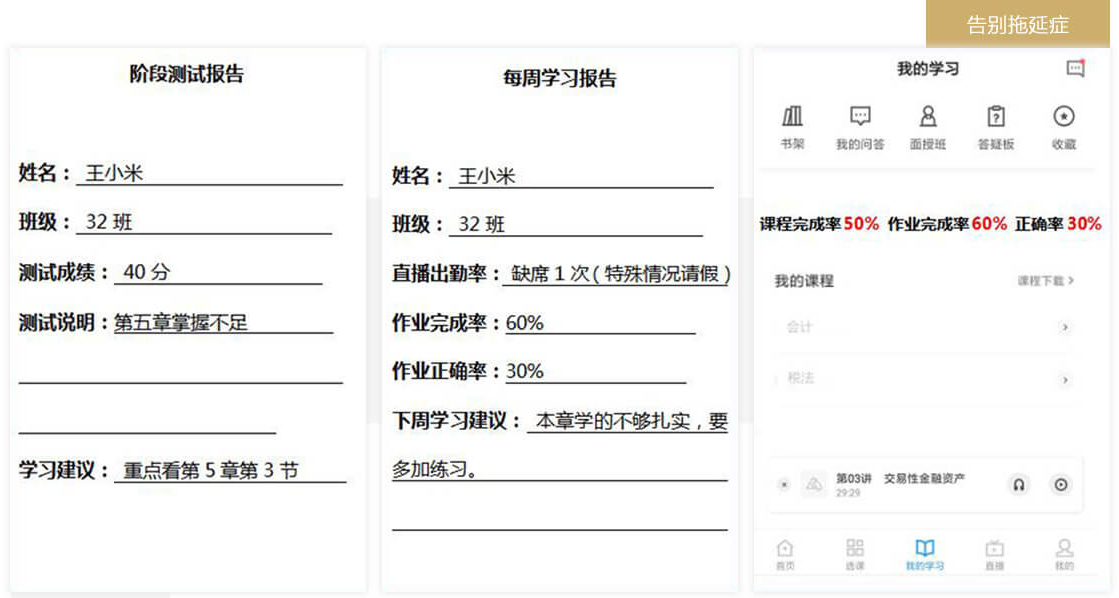Open the messages icon at top right

click(1076, 68)
